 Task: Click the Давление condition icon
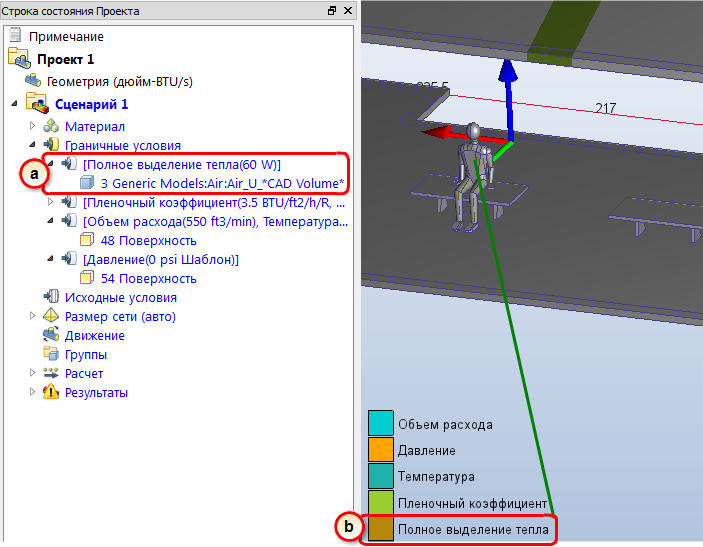click(69, 259)
